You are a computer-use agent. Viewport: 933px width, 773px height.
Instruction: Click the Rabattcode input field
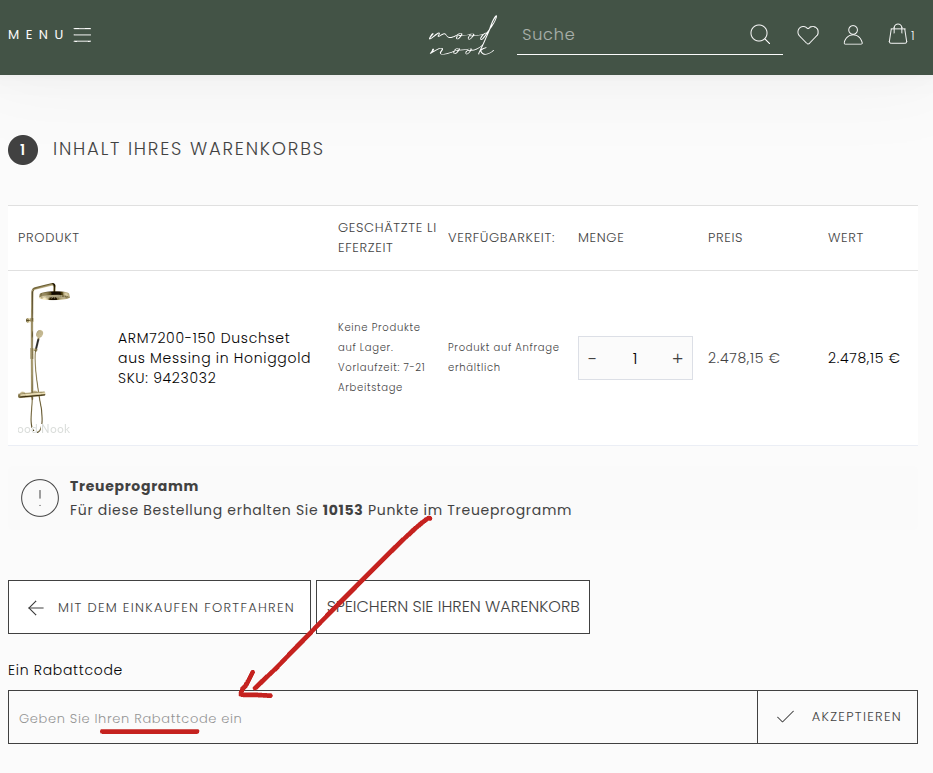pyautogui.click(x=382, y=717)
